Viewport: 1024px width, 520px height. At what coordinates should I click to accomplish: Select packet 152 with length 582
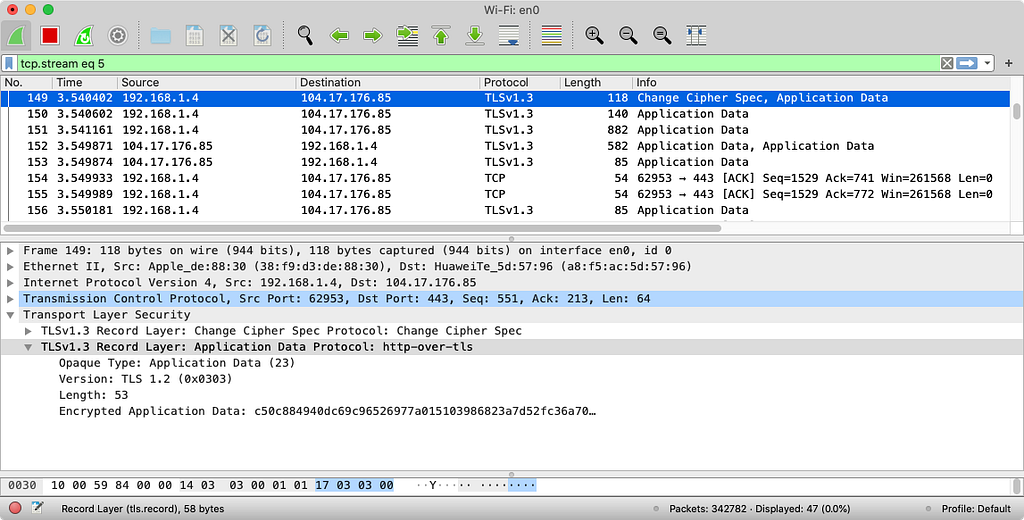click(505, 146)
